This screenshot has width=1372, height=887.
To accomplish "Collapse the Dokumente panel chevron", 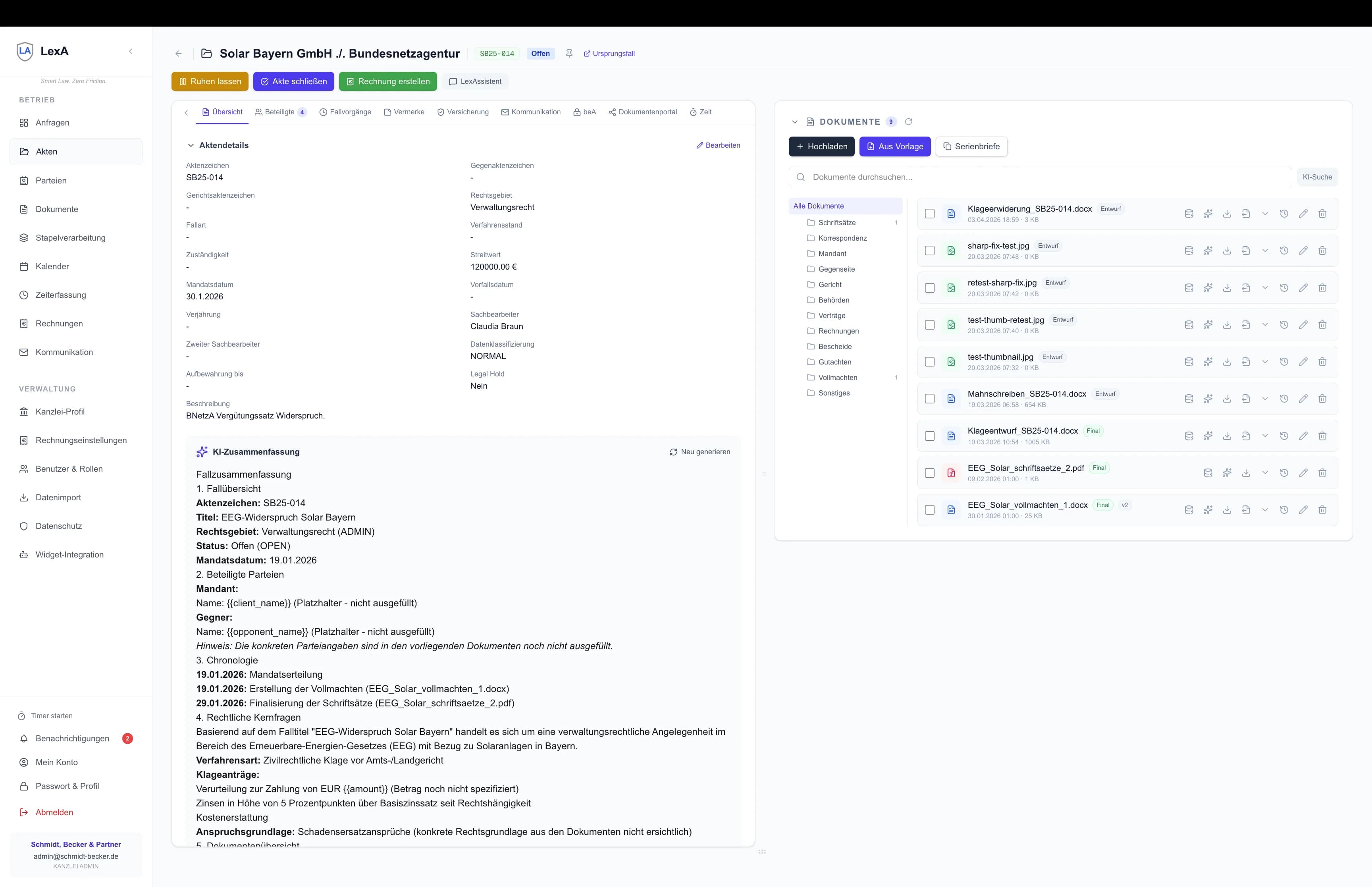I will [794, 121].
